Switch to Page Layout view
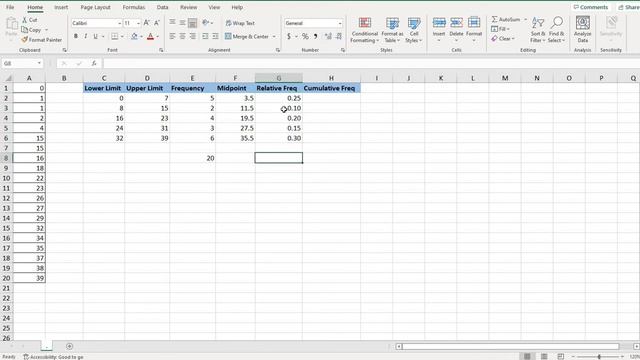The width and height of the screenshot is (640, 360). (544, 356)
